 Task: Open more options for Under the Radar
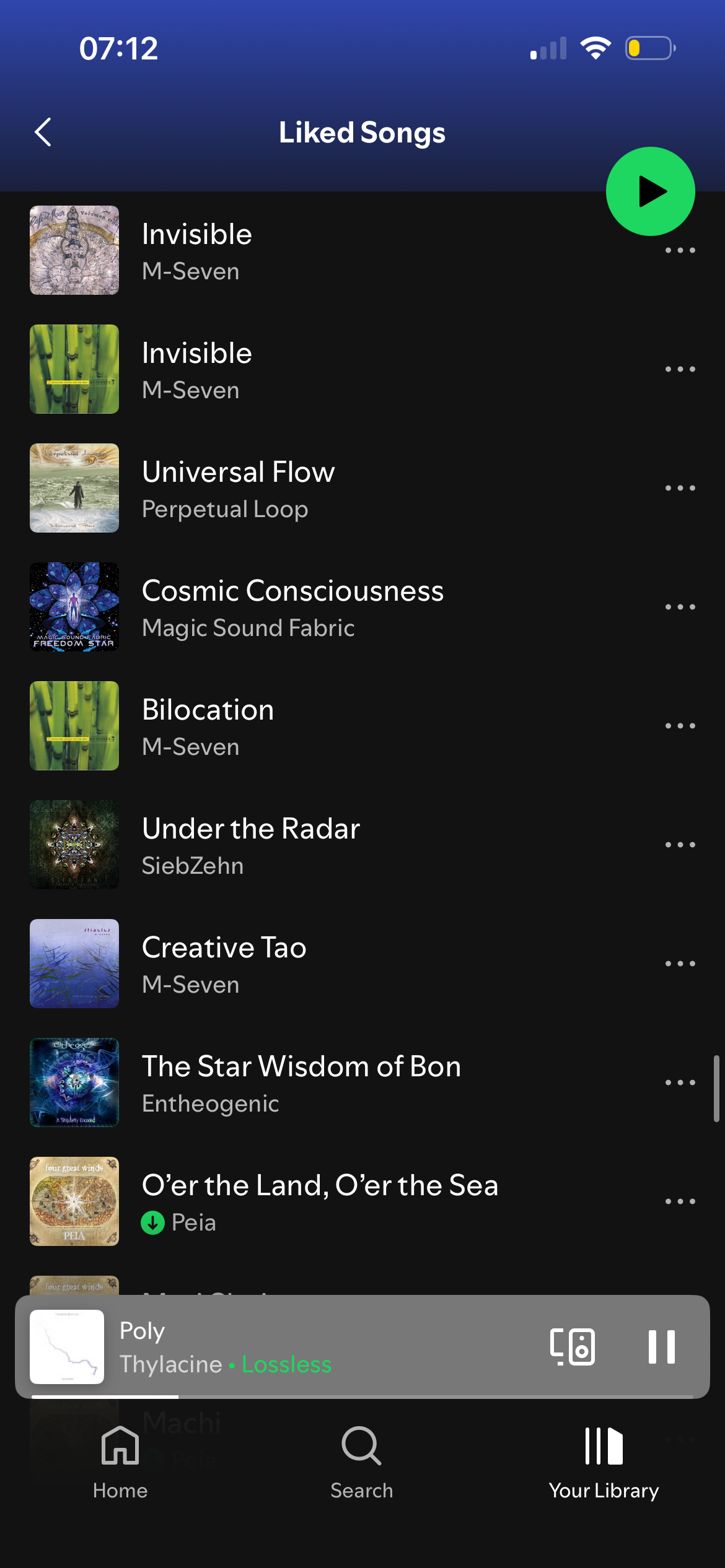pyautogui.click(x=680, y=845)
